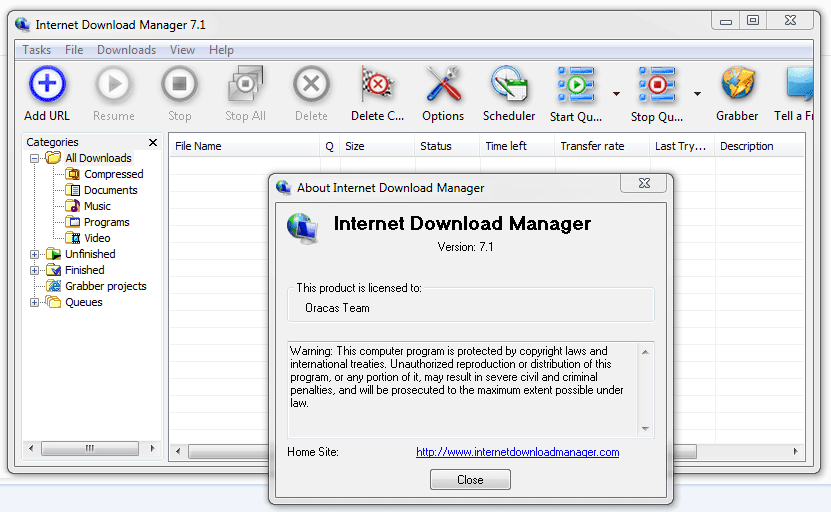831x512 pixels.
Task: Click the Oracas Team licensee text
Action: tap(337, 308)
